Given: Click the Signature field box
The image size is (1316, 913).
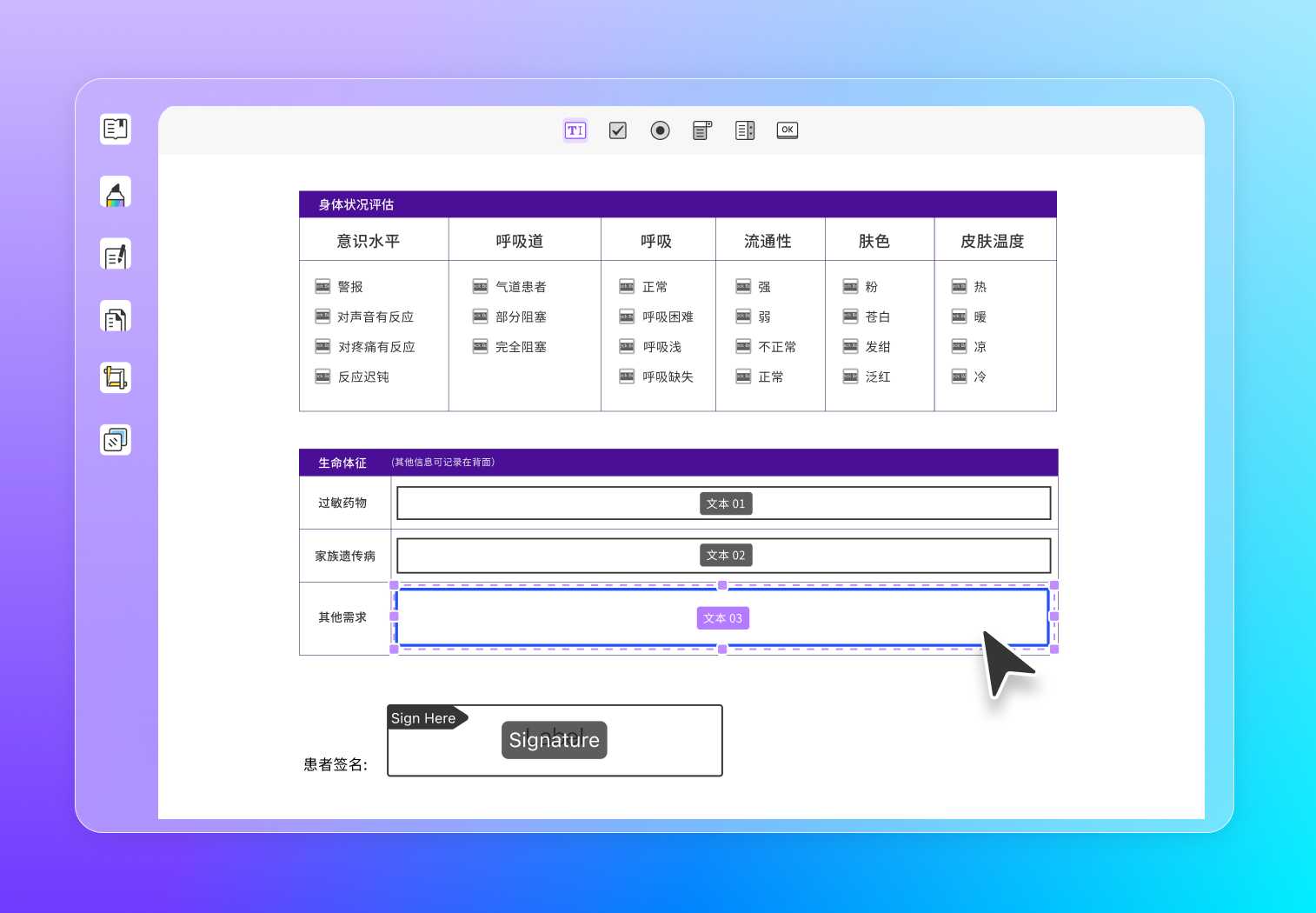Looking at the screenshot, I should 555,741.
